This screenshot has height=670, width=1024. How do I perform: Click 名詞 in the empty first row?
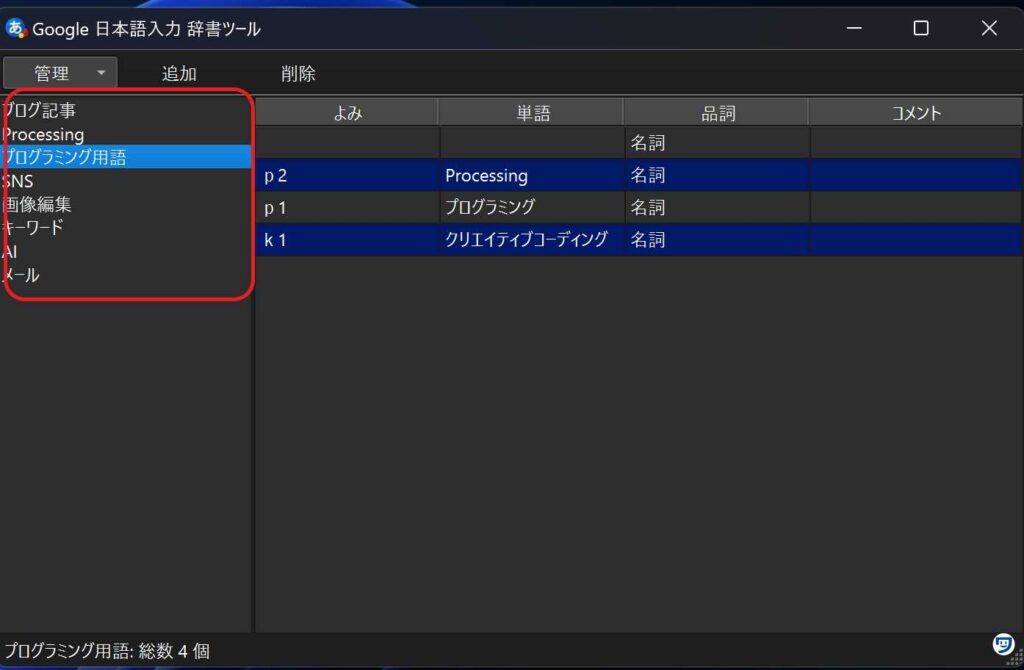(x=717, y=142)
